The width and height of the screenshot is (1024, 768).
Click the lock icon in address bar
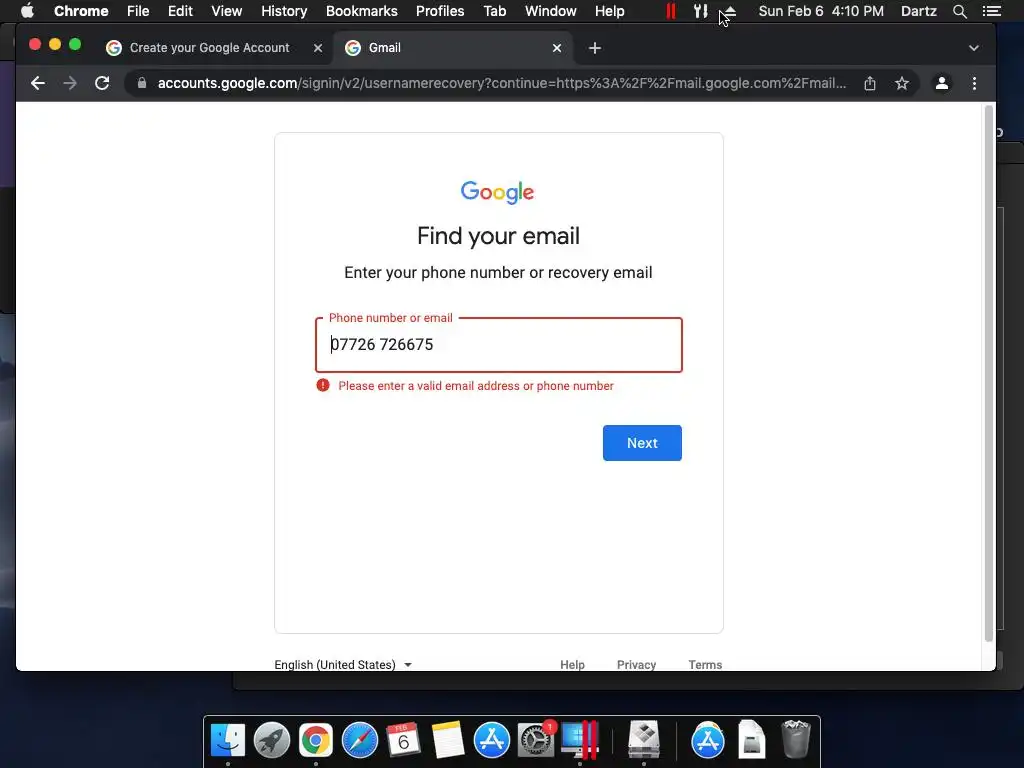click(x=142, y=83)
